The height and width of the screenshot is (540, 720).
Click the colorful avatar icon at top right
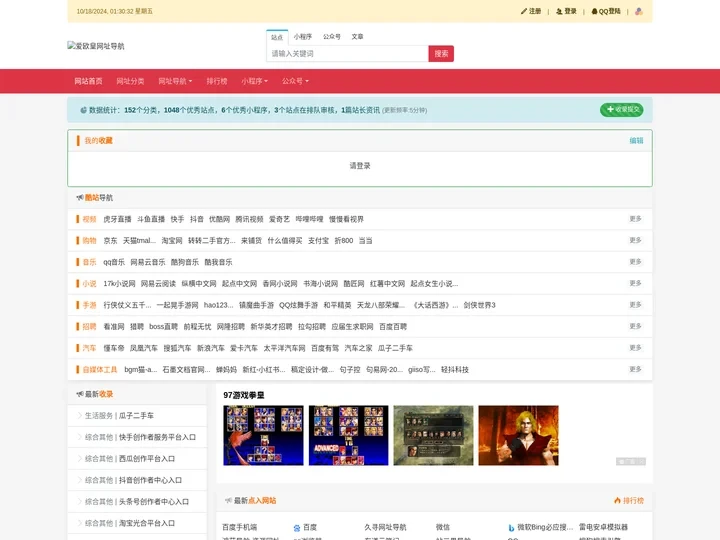click(x=639, y=11)
